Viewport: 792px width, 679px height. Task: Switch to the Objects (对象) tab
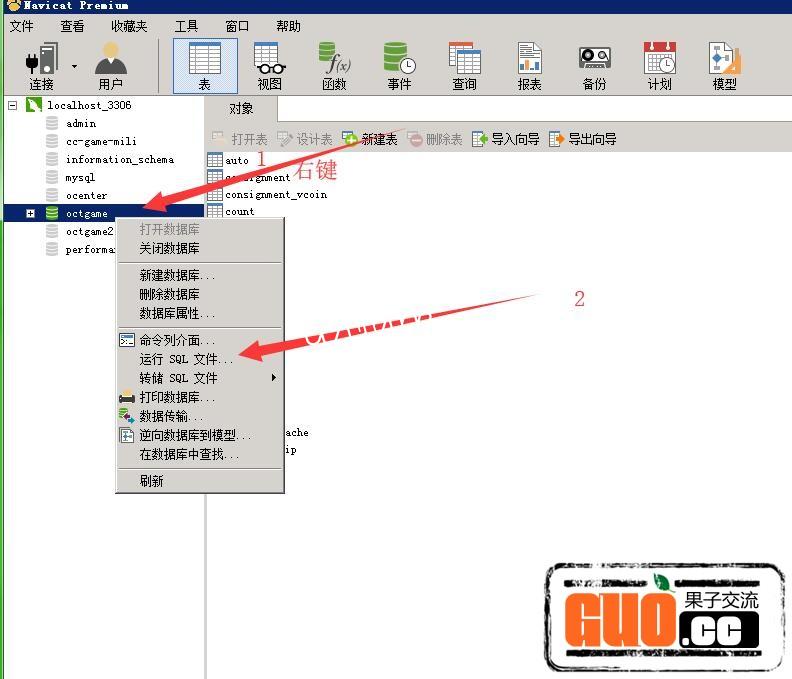(x=241, y=108)
